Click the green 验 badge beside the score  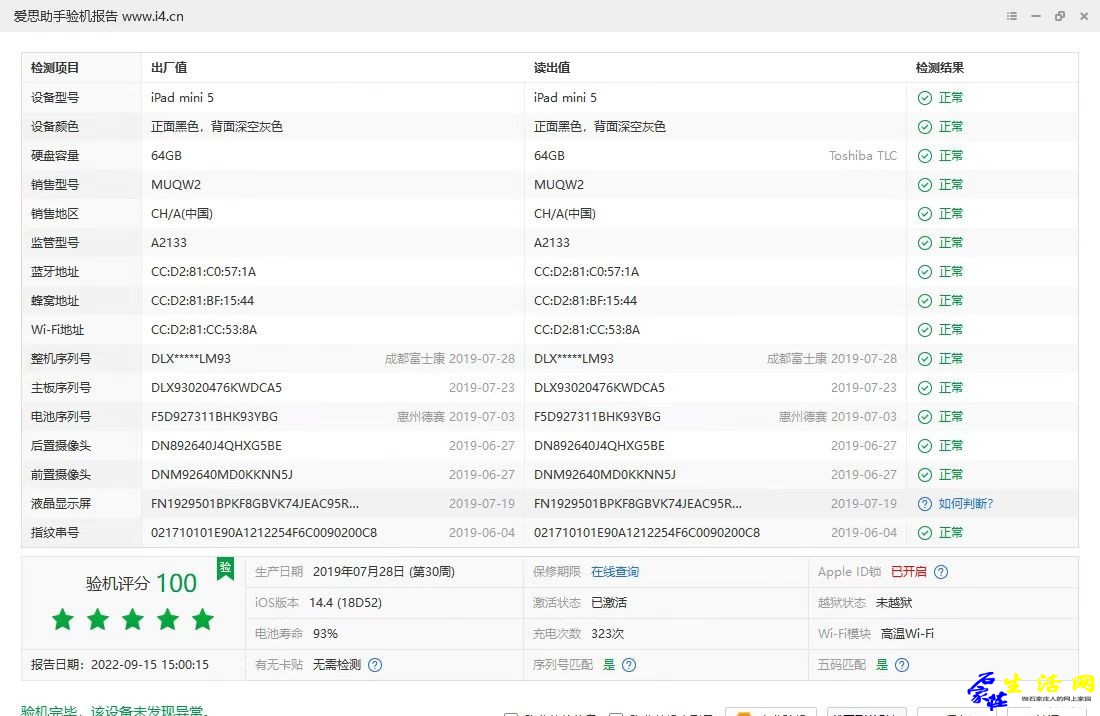click(225, 569)
